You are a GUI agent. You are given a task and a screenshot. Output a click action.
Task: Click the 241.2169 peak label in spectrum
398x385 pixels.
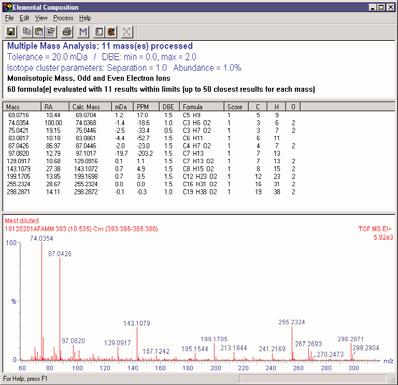(x=272, y=349)
